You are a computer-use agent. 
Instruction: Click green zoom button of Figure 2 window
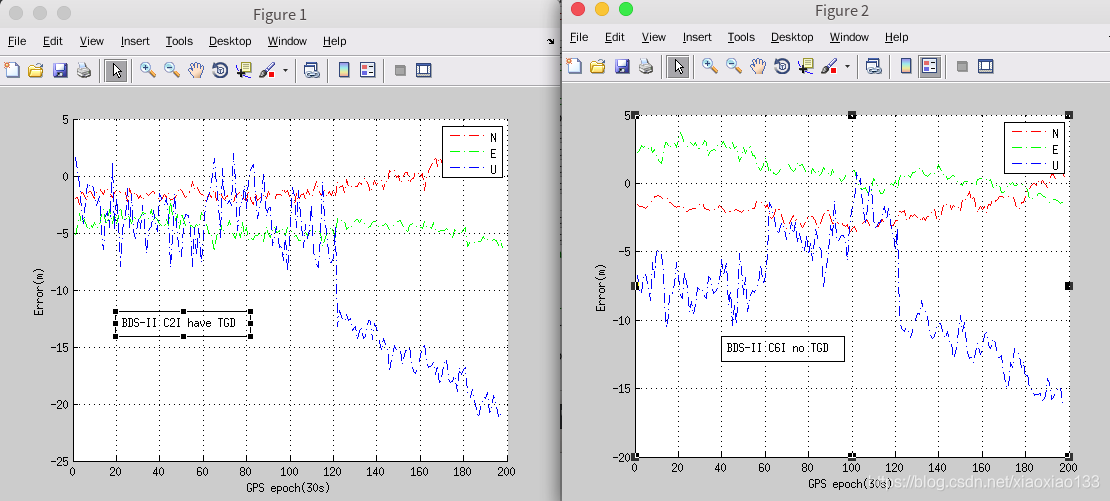[625, 9]
